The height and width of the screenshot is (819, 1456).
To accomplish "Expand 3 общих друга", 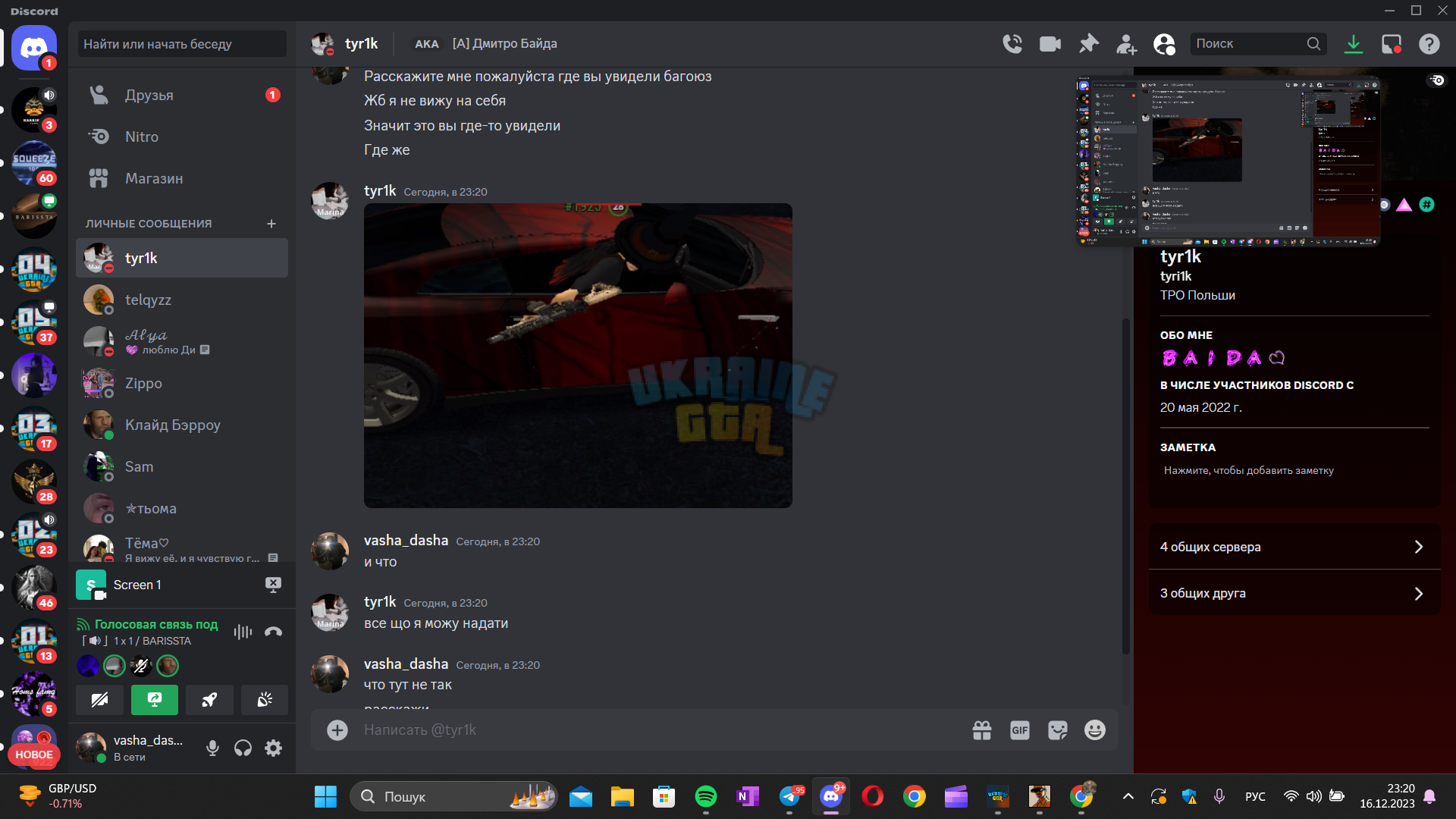I will point(1294,593).
